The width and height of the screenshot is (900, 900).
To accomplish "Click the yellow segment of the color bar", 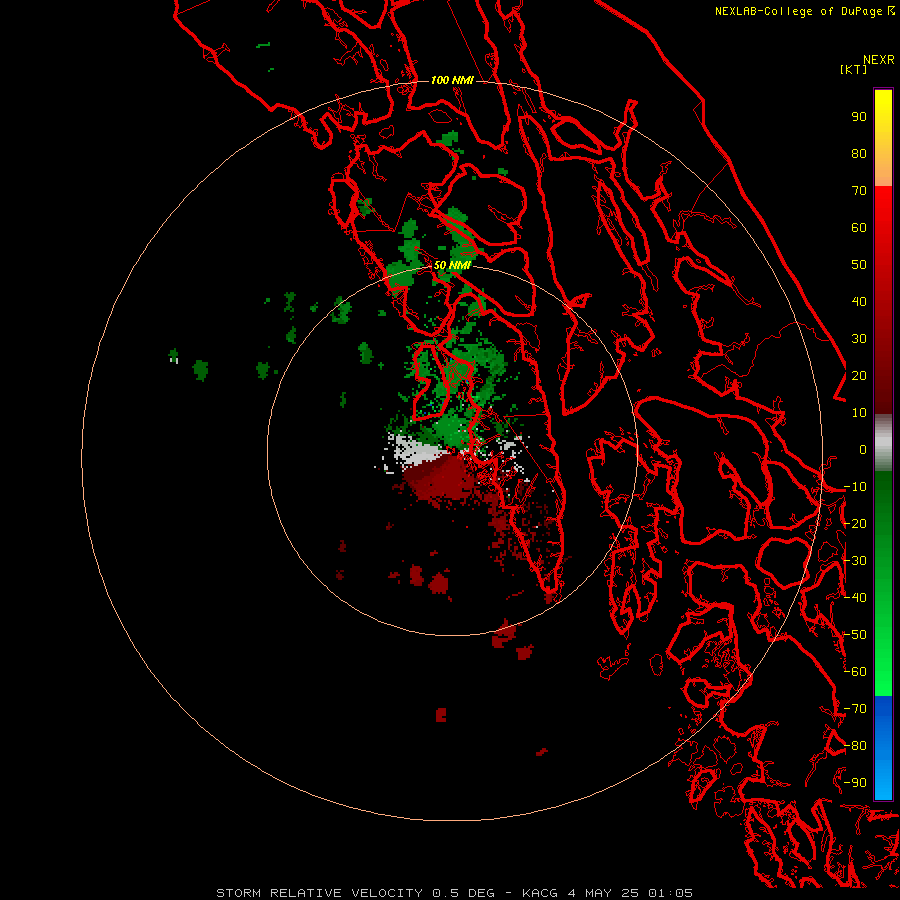I will point(883,138).
